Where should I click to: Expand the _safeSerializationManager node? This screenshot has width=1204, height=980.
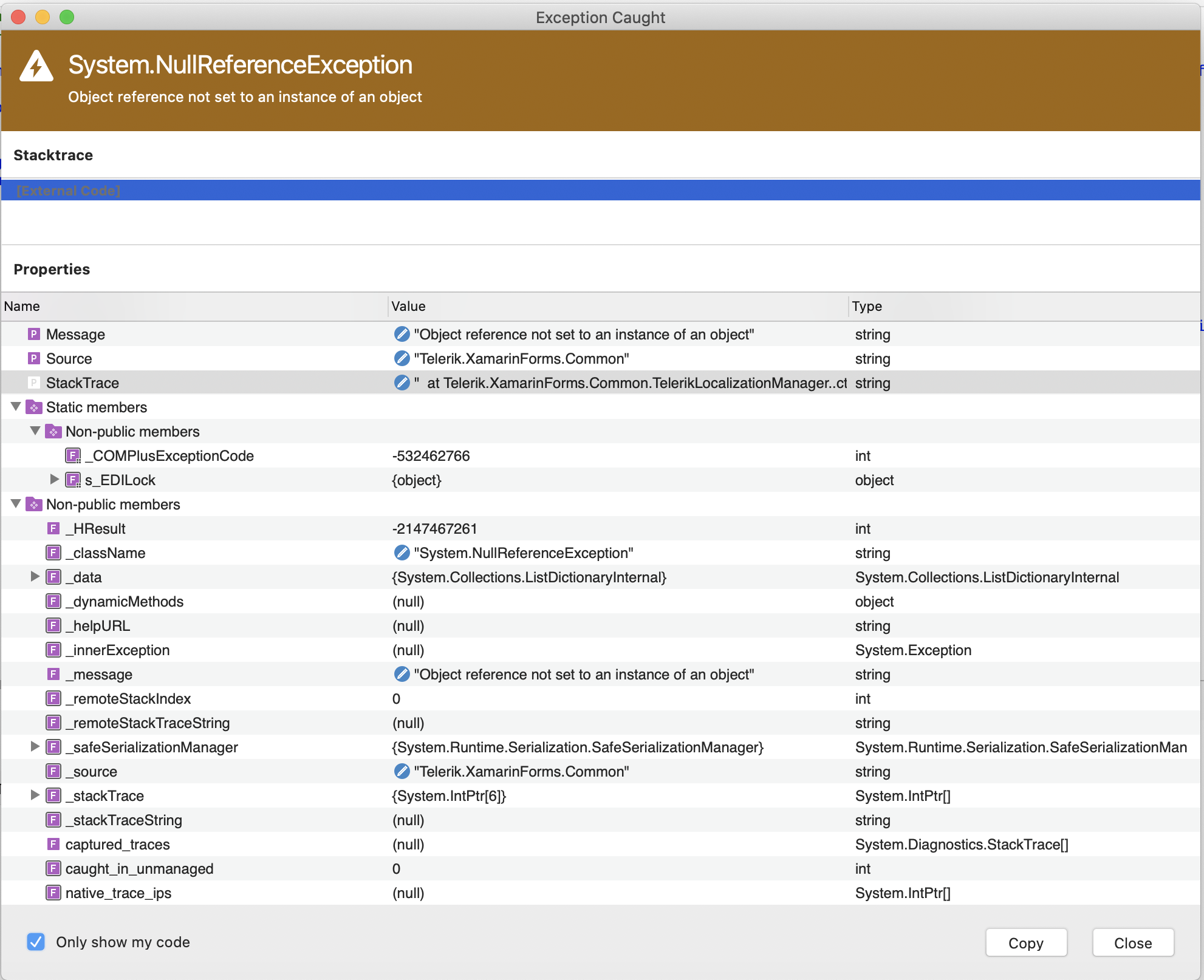click(x=35, y=747)
